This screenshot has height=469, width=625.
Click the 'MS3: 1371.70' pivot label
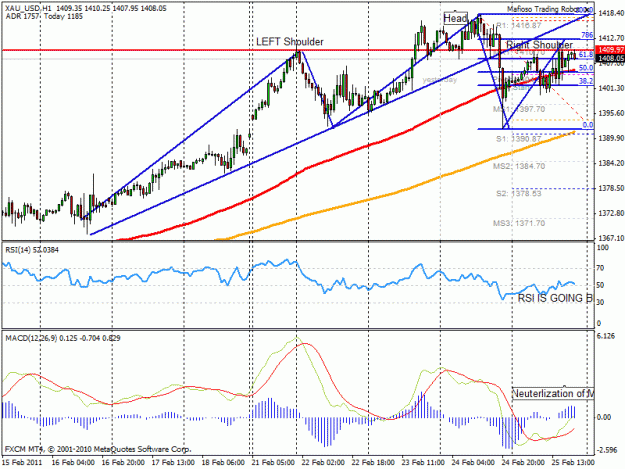[519, 223]
